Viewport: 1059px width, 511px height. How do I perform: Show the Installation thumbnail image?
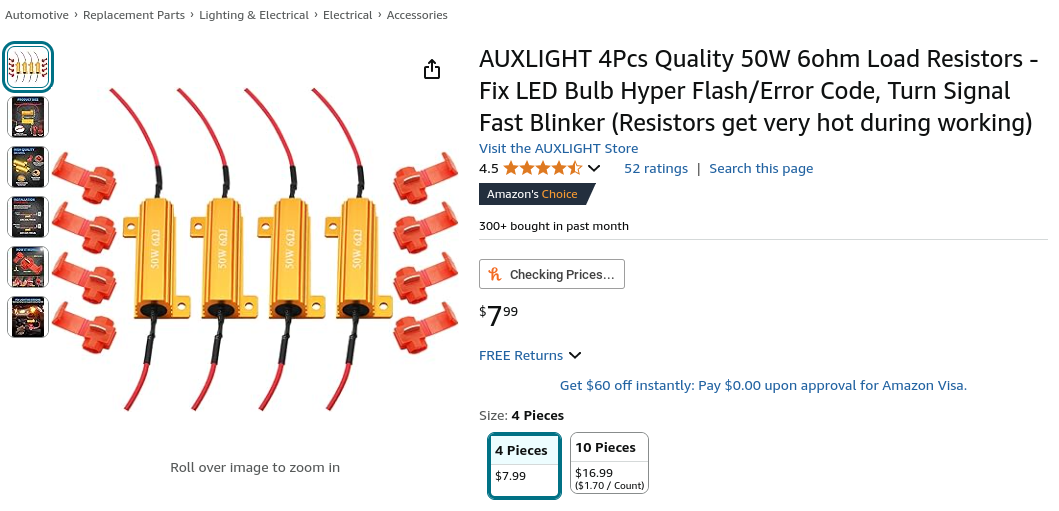[x=28, y=217]
